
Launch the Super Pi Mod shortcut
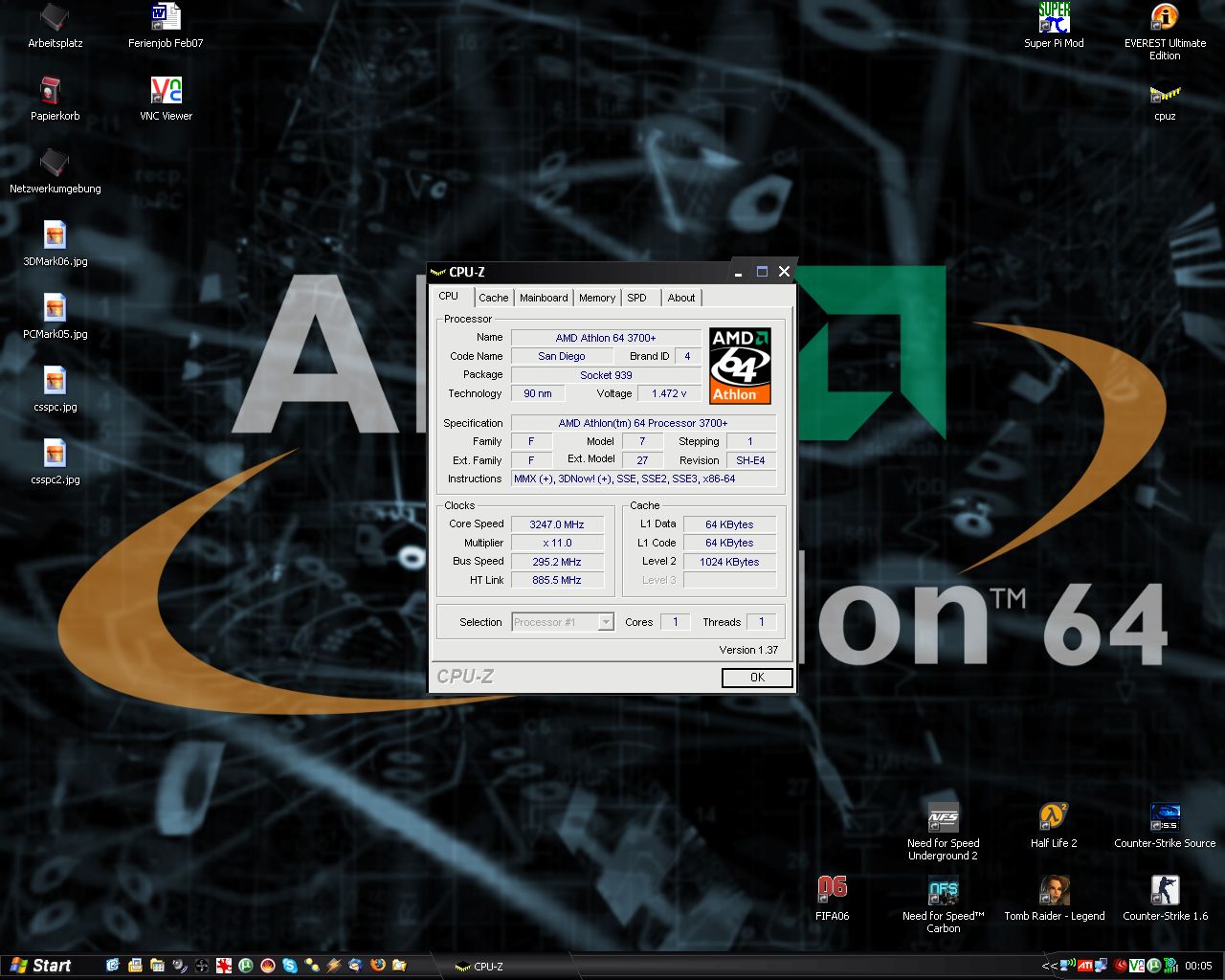click(1054, 26)
